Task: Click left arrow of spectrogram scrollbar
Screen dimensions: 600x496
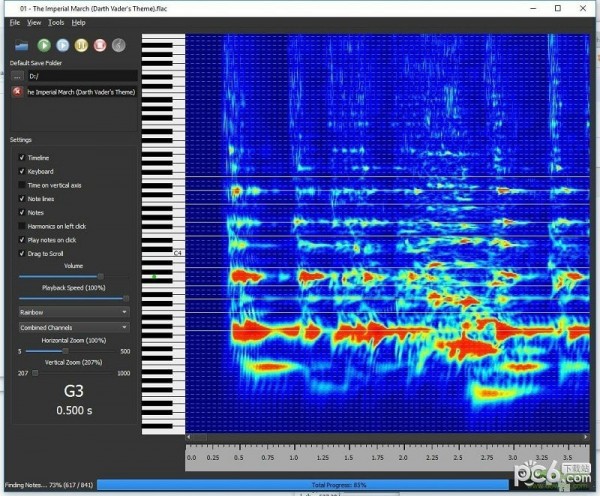Action: [x=188, y=437]
